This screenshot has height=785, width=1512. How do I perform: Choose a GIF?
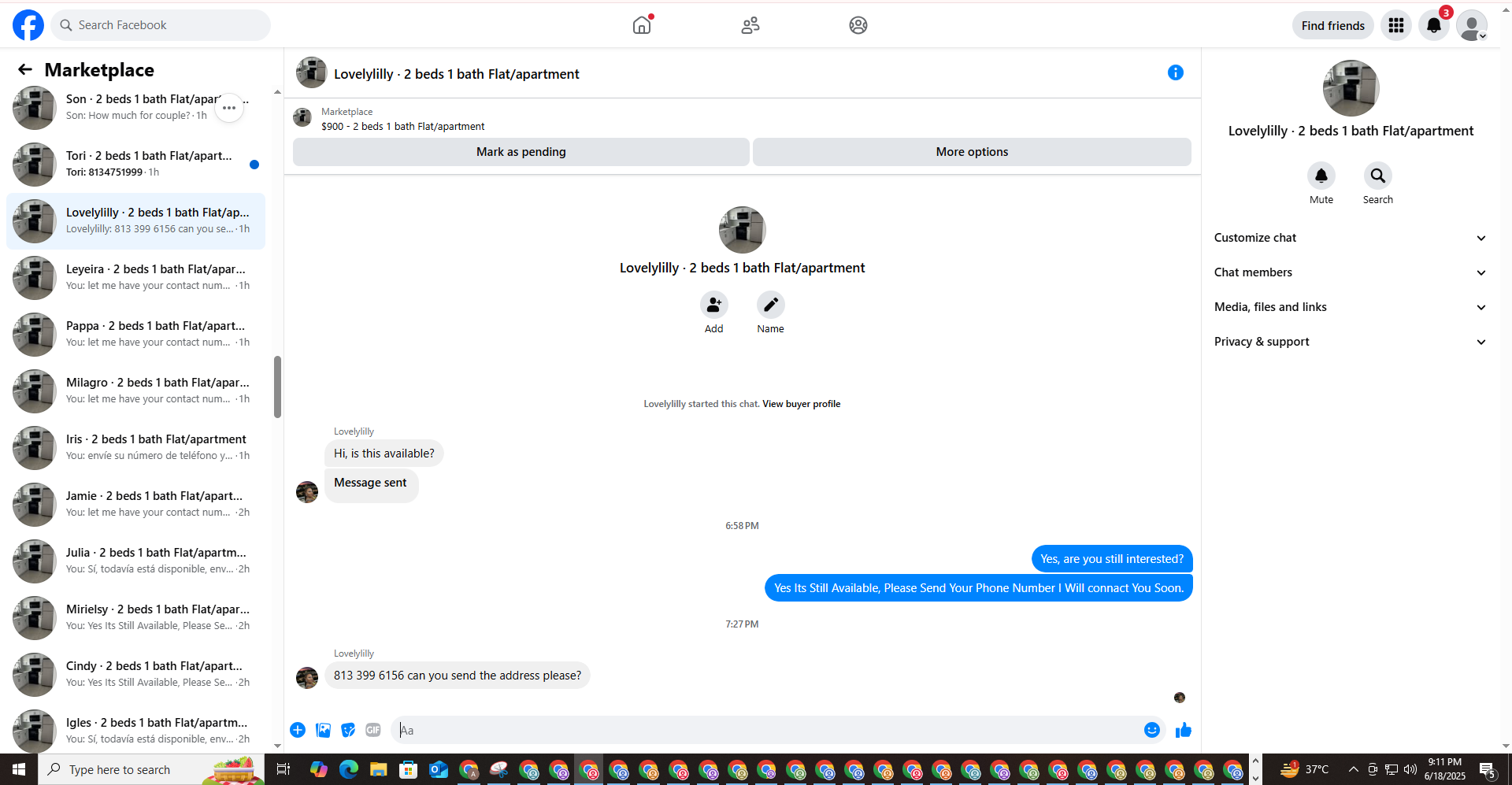click(x=373, y=730)
